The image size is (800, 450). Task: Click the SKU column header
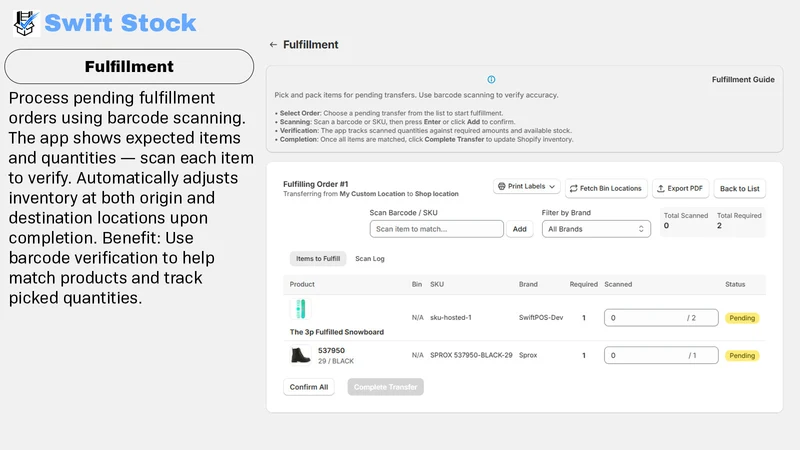pyautogui.click(x=437, y=284)
